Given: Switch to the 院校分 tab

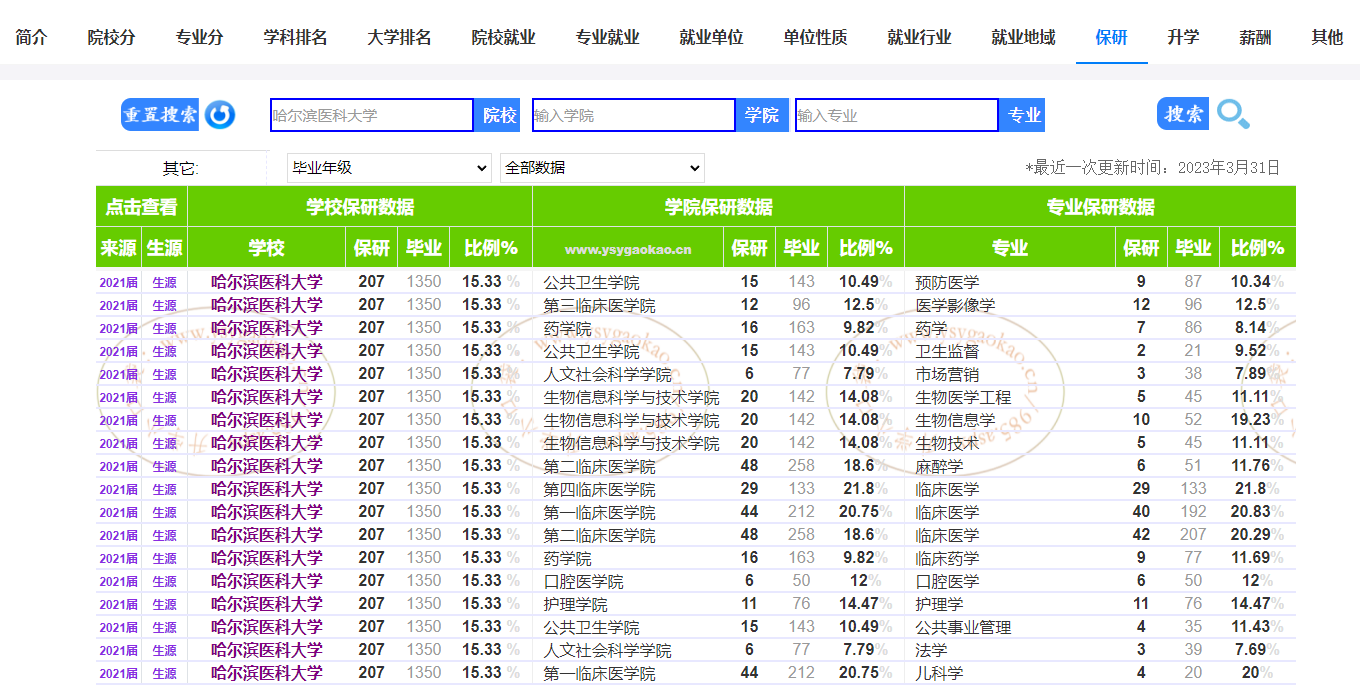Looking at the screenshot, I should [112, 37].
